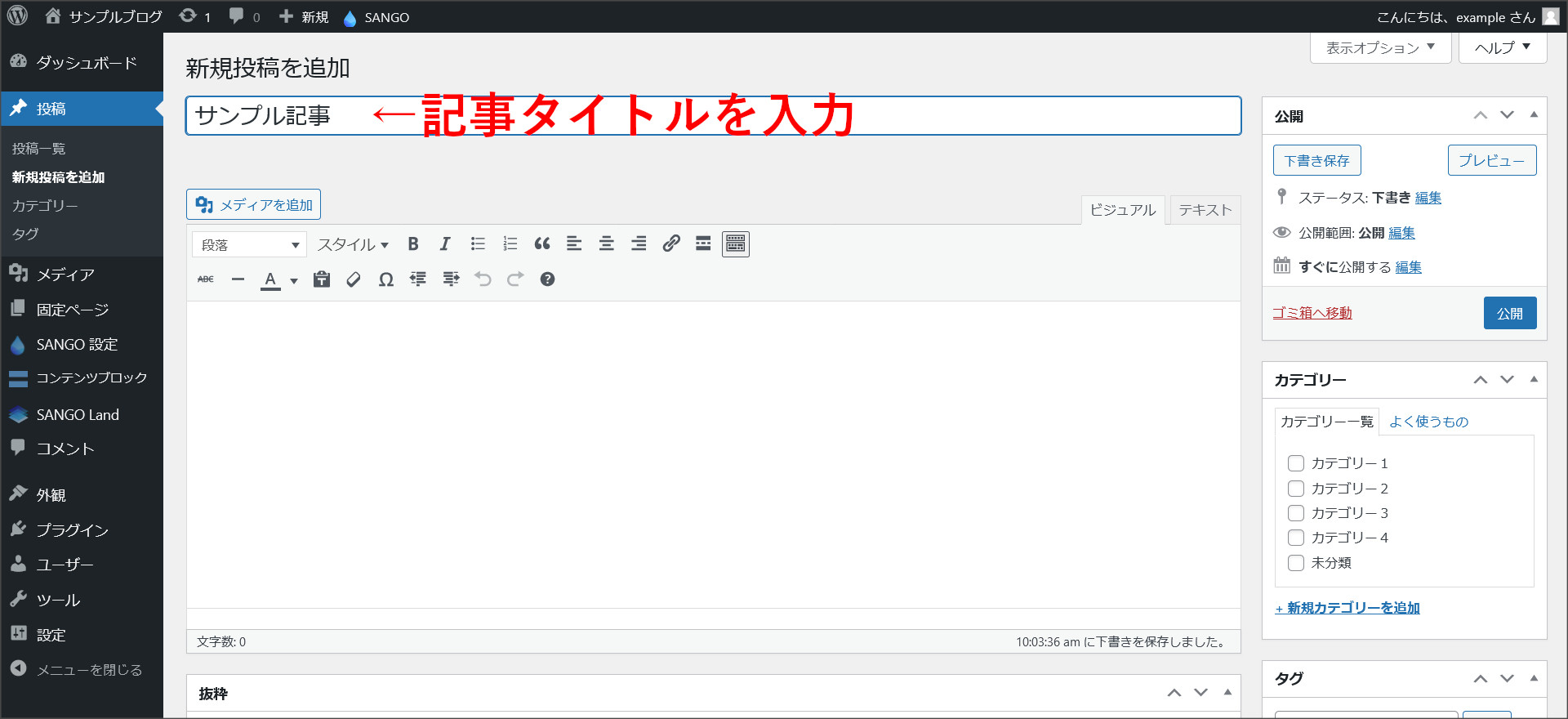
Task: Insert a blockquote using the quote icon
Action: pyautogui.click(x=541, y=244)
